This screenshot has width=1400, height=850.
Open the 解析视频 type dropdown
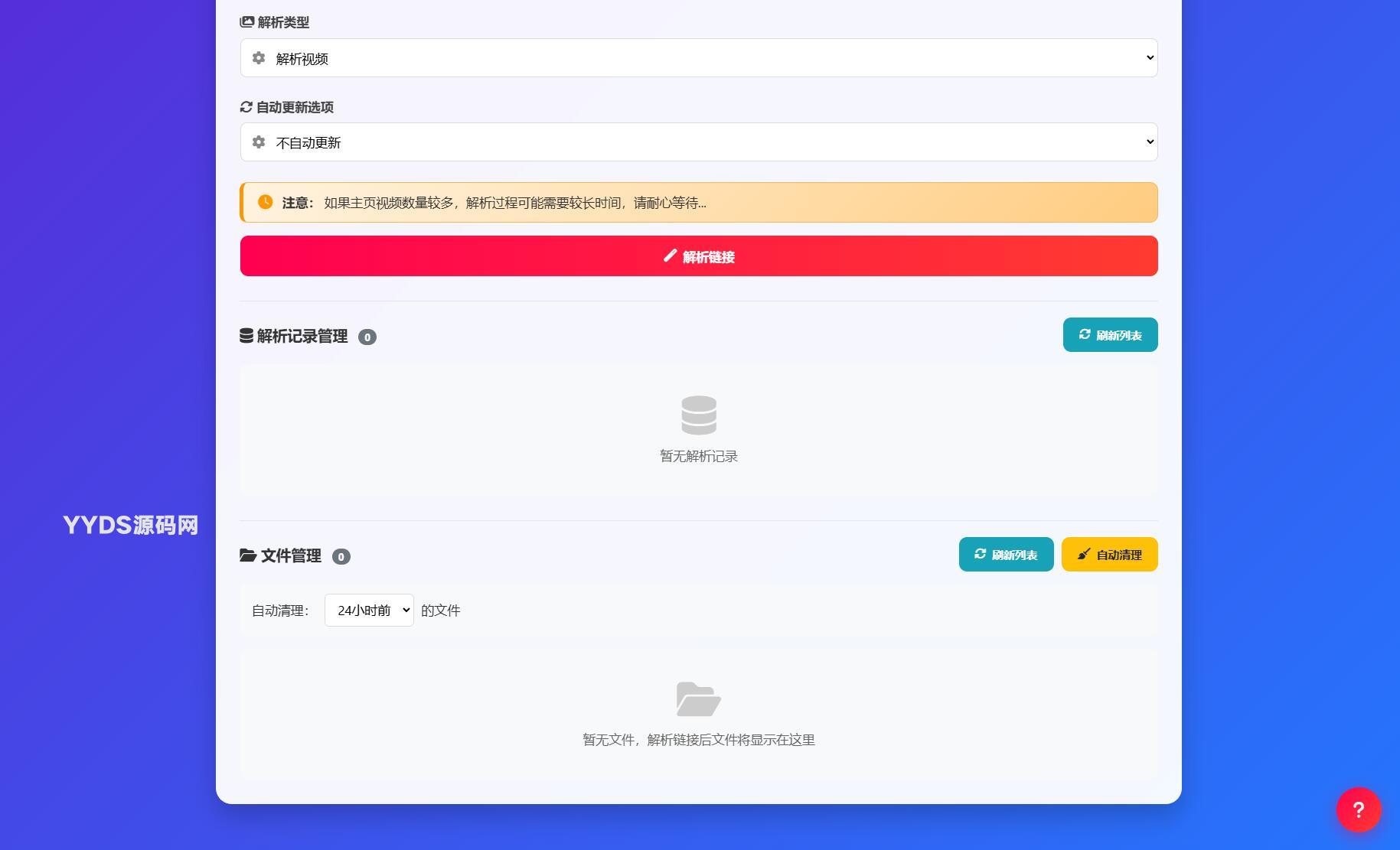(x=698, y=58)
